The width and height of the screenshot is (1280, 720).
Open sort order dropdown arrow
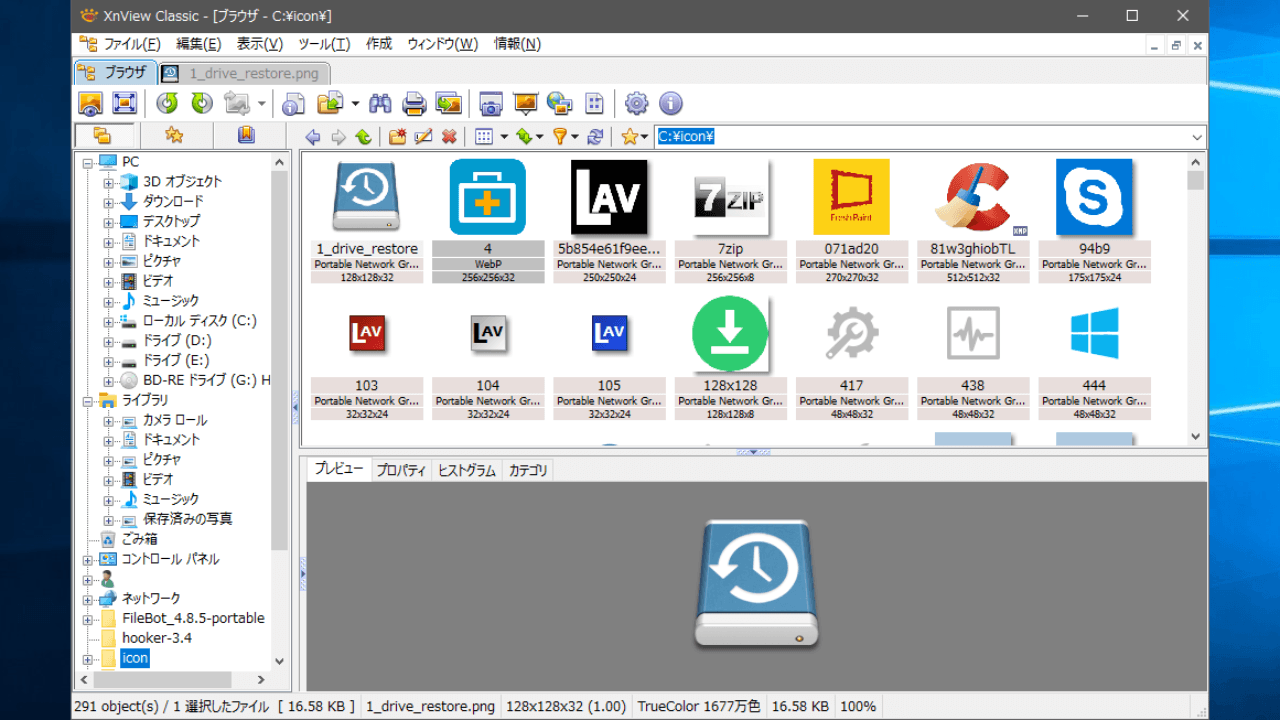pyautogui.click(x=540, y=137)
